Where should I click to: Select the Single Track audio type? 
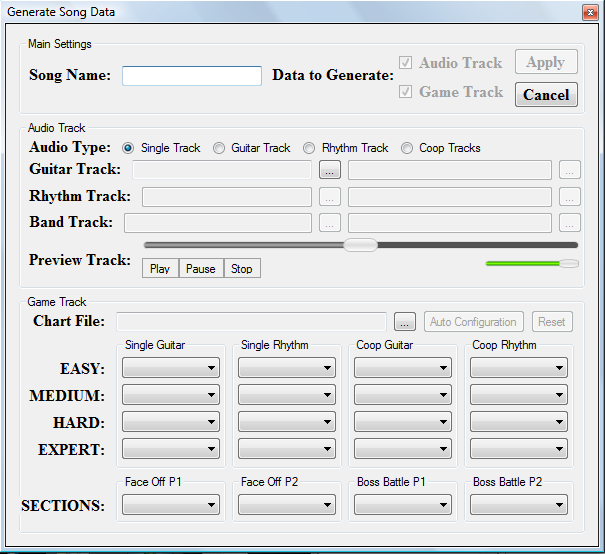(x=128, y=148)
